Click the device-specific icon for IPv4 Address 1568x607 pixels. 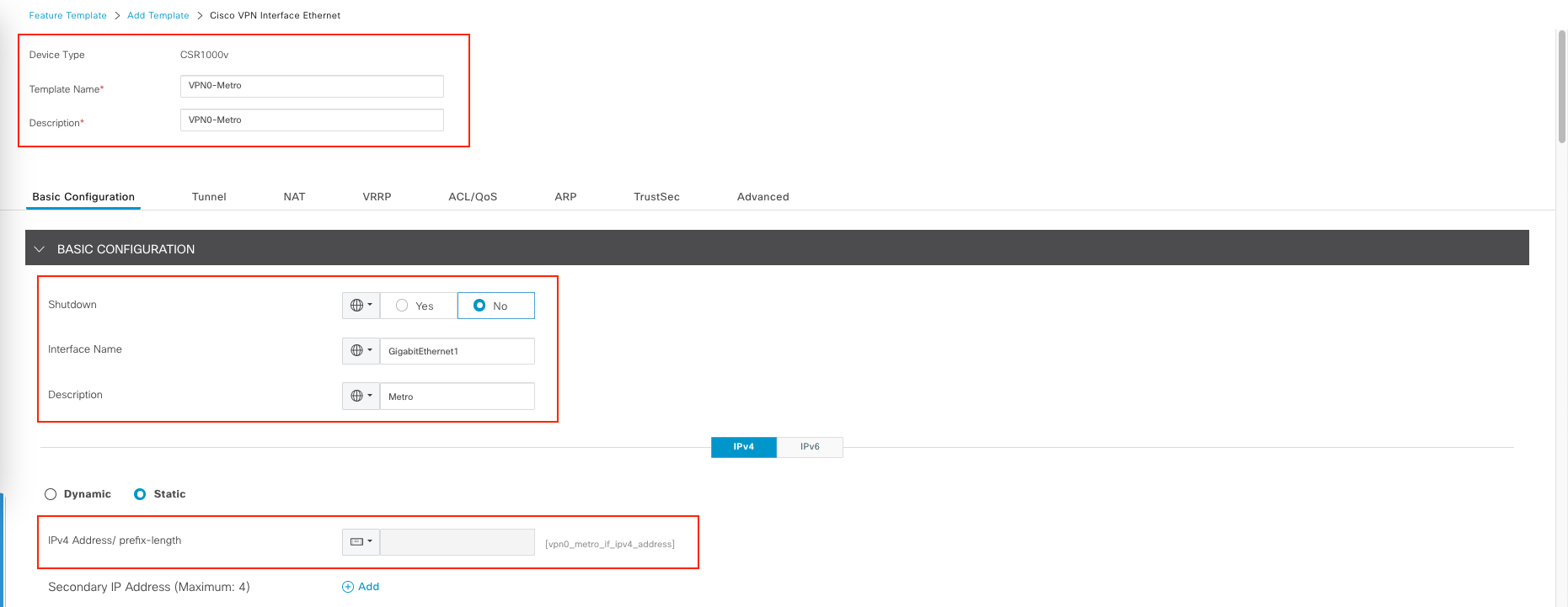coord(357,542)
